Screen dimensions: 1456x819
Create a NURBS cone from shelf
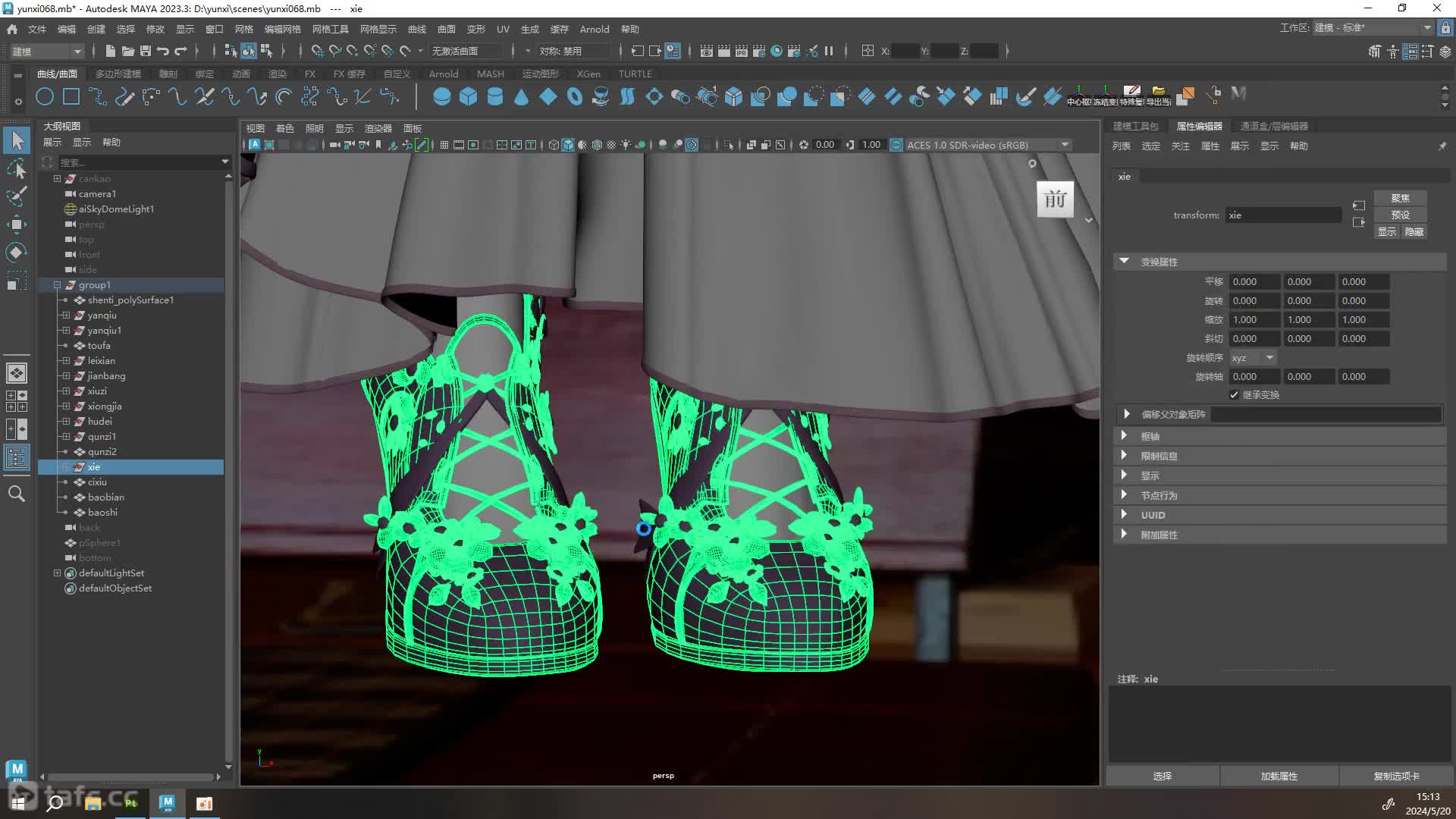click(521, 96)
